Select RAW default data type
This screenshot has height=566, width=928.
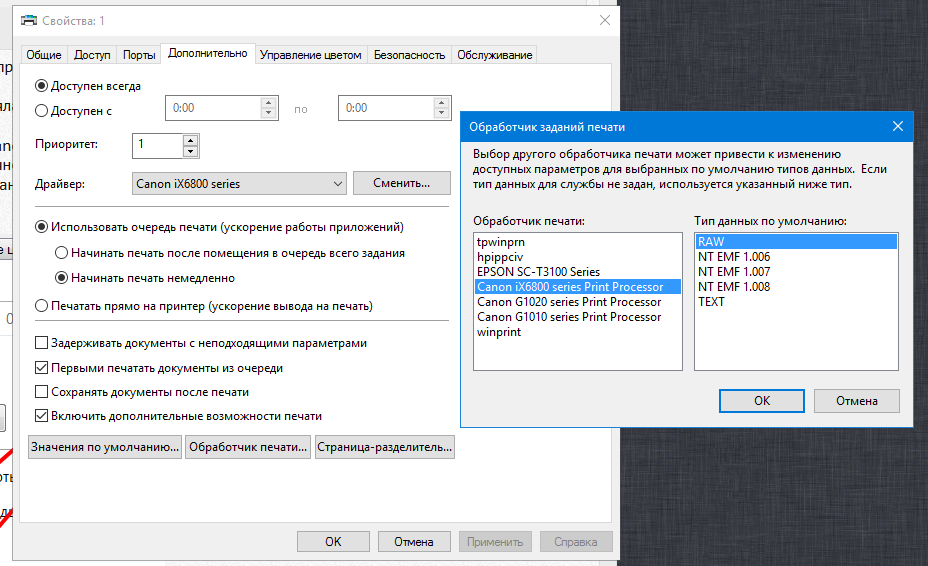(796, 242)
